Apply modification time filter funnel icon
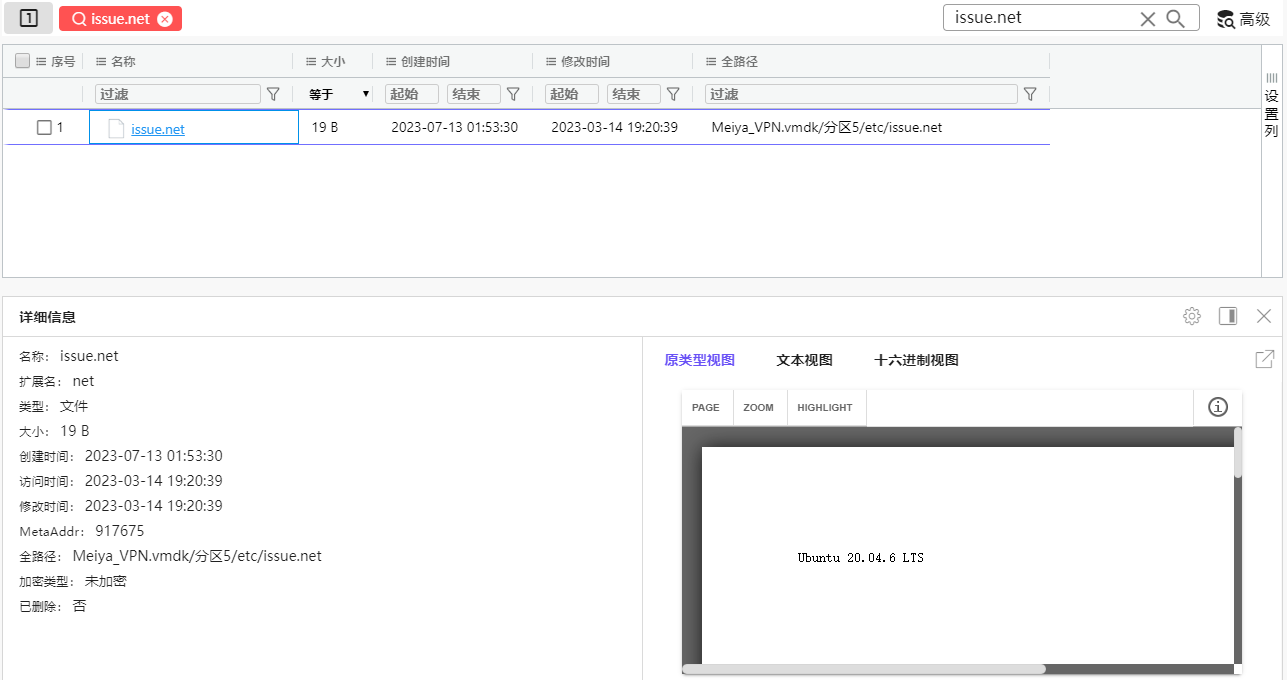Viewport: 1287px width, 680px height. 673,94
